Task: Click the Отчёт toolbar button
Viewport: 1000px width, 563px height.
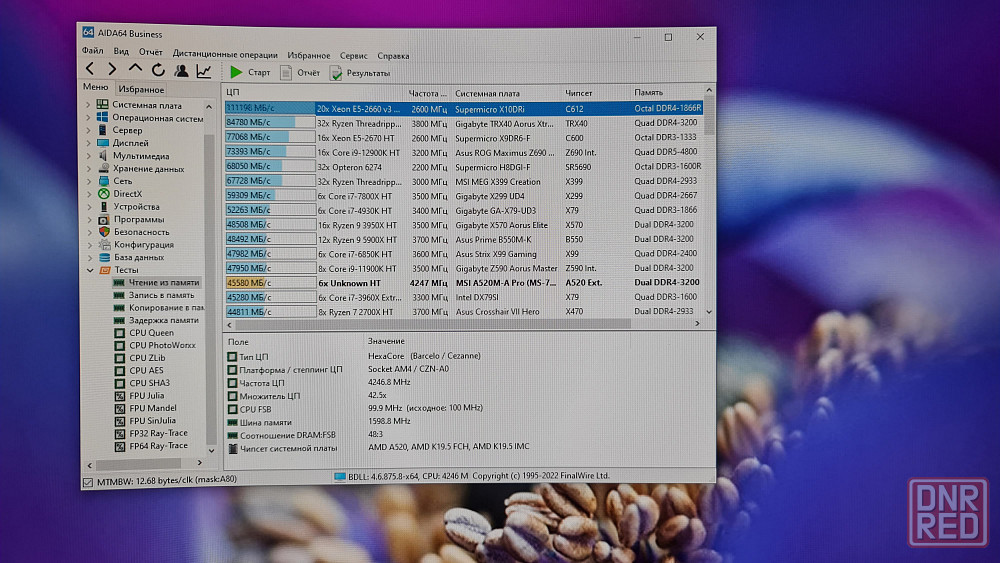Action: coord(300,73)
